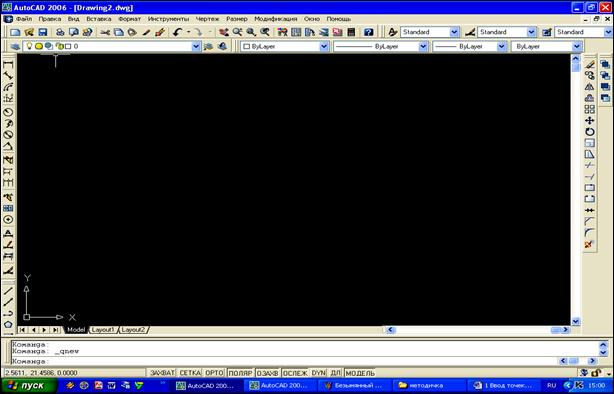Select the Rotate tool
Image resolution: width=614 pixels, height=394 pixels.
tap(589, 132)
